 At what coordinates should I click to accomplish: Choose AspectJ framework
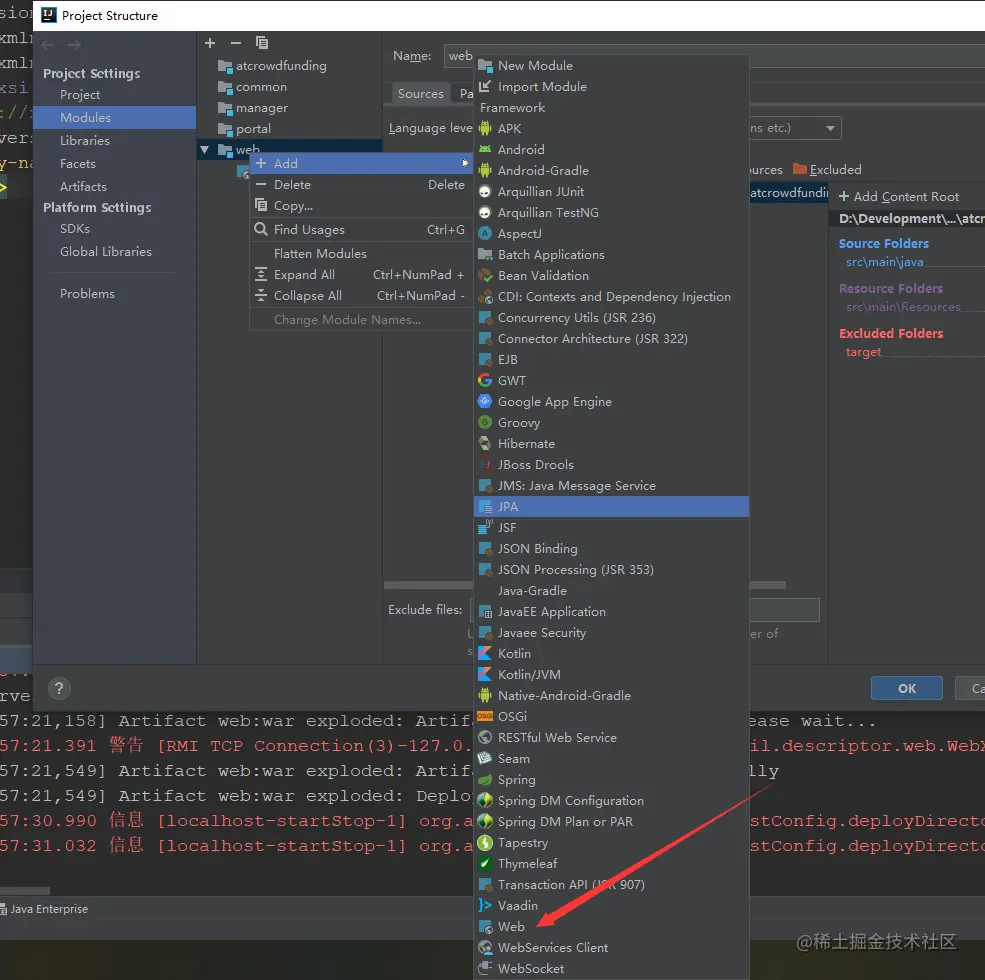coord(611,234)
